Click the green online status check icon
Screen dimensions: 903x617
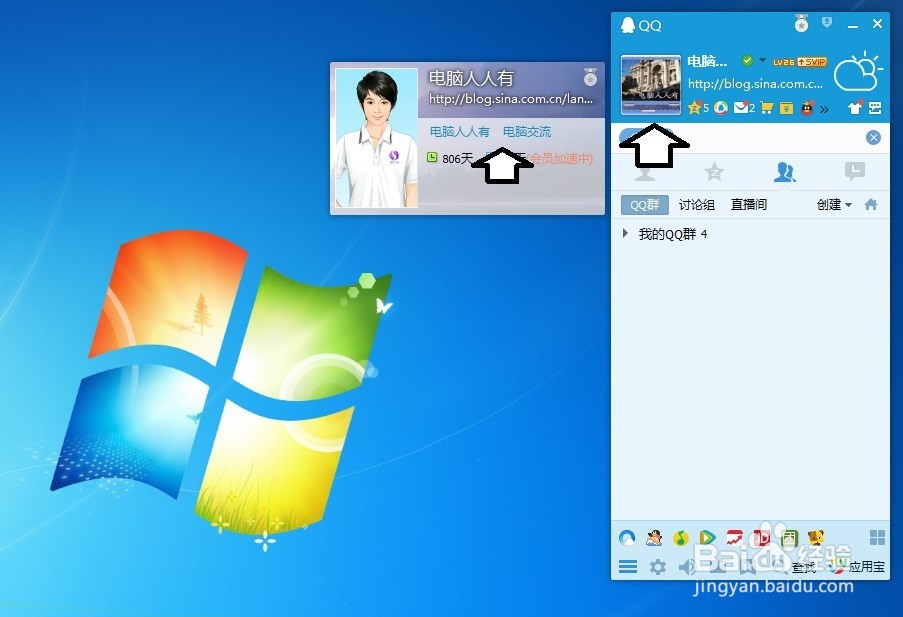[x=747, y=60]
